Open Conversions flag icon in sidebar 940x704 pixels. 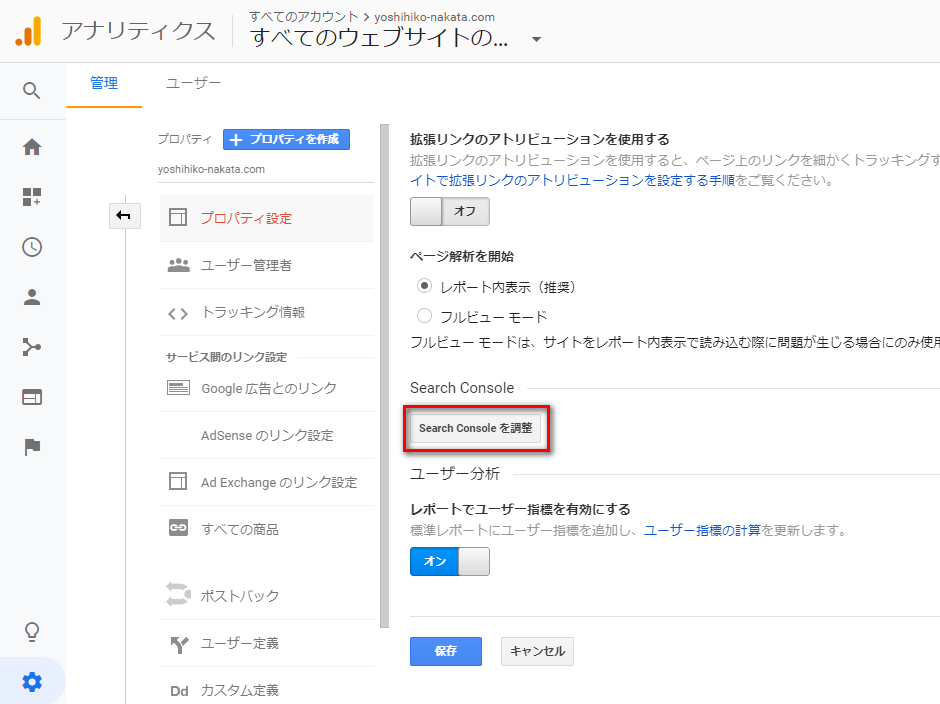pyautogui.click(x=32, y=447)
